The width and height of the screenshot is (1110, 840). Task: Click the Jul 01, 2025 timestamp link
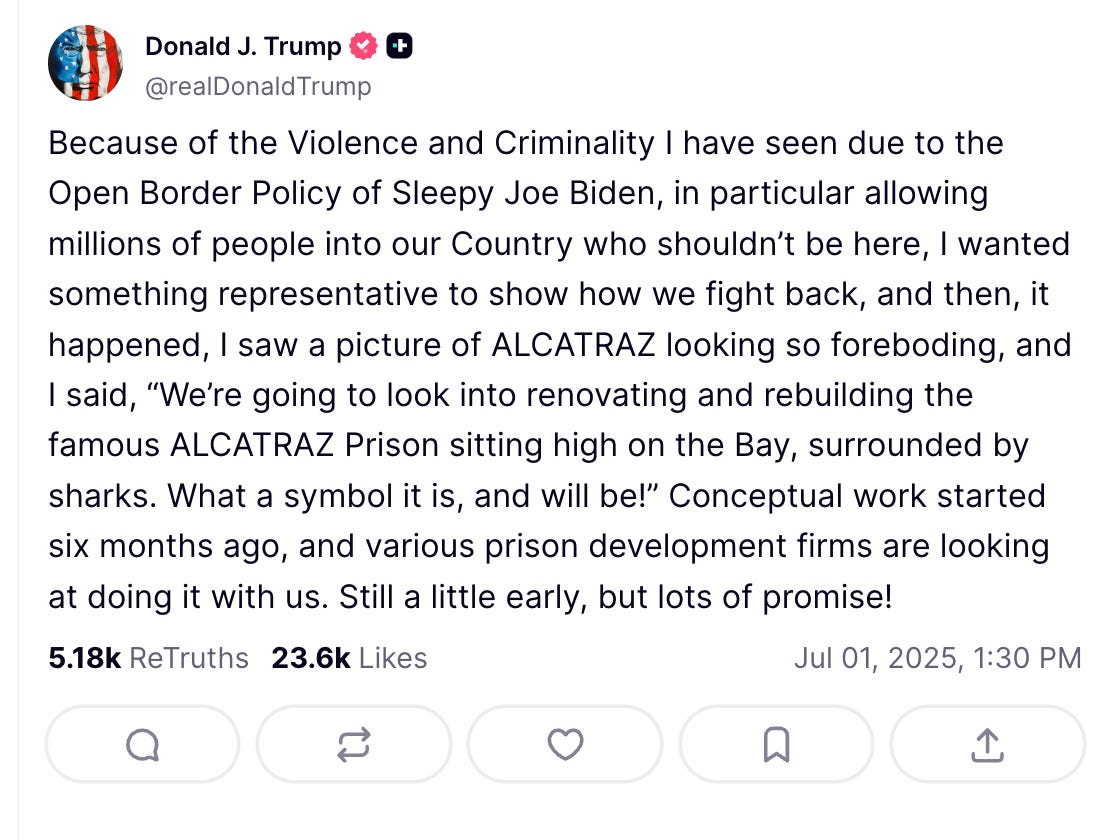(x=938, y=658)
